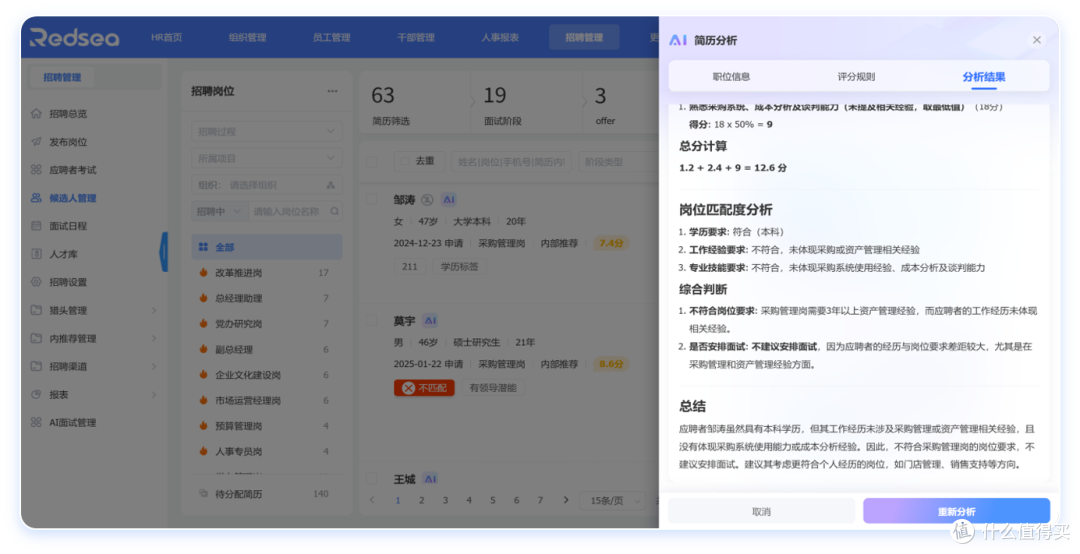Viewport: 1080px width, 554px height.
Task: Select the checkbox for candidate 邹涛
Action: [372, 199]
